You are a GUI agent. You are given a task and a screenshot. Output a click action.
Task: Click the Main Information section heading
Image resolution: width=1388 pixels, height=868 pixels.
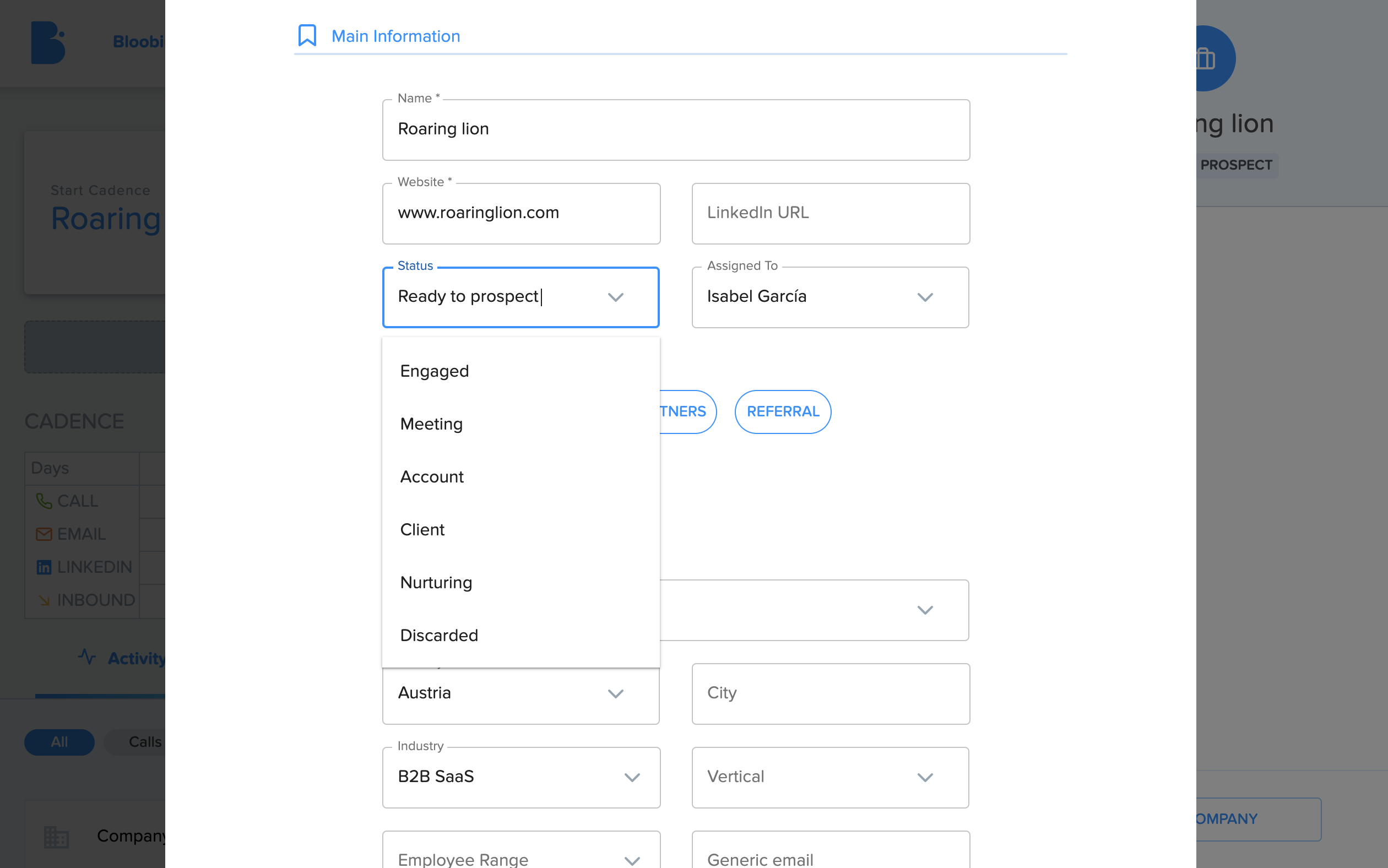395,36
